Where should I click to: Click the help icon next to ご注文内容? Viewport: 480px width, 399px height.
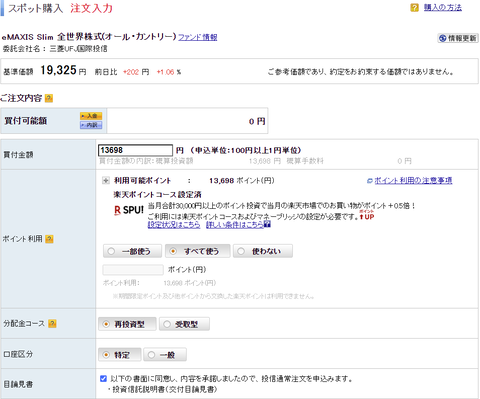point(49,98)
